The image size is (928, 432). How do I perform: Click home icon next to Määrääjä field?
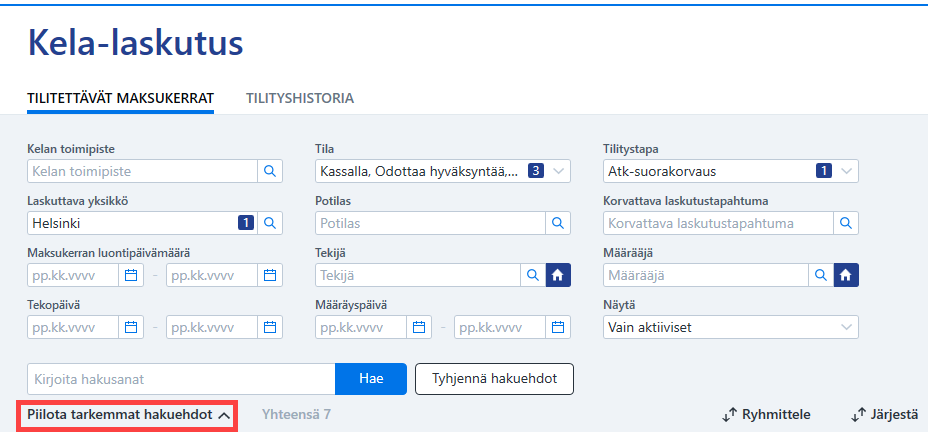[846, 275]
